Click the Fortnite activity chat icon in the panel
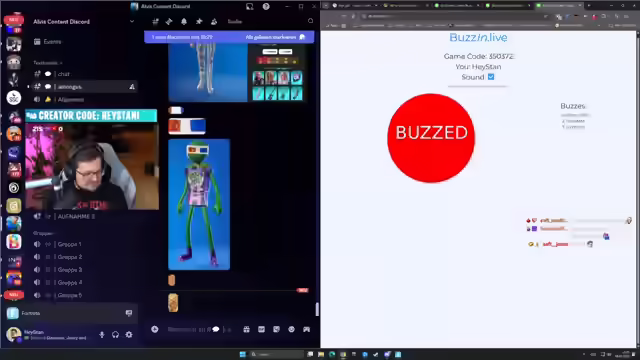The width and height of the screenshot is (640, 360). (129, 313)
